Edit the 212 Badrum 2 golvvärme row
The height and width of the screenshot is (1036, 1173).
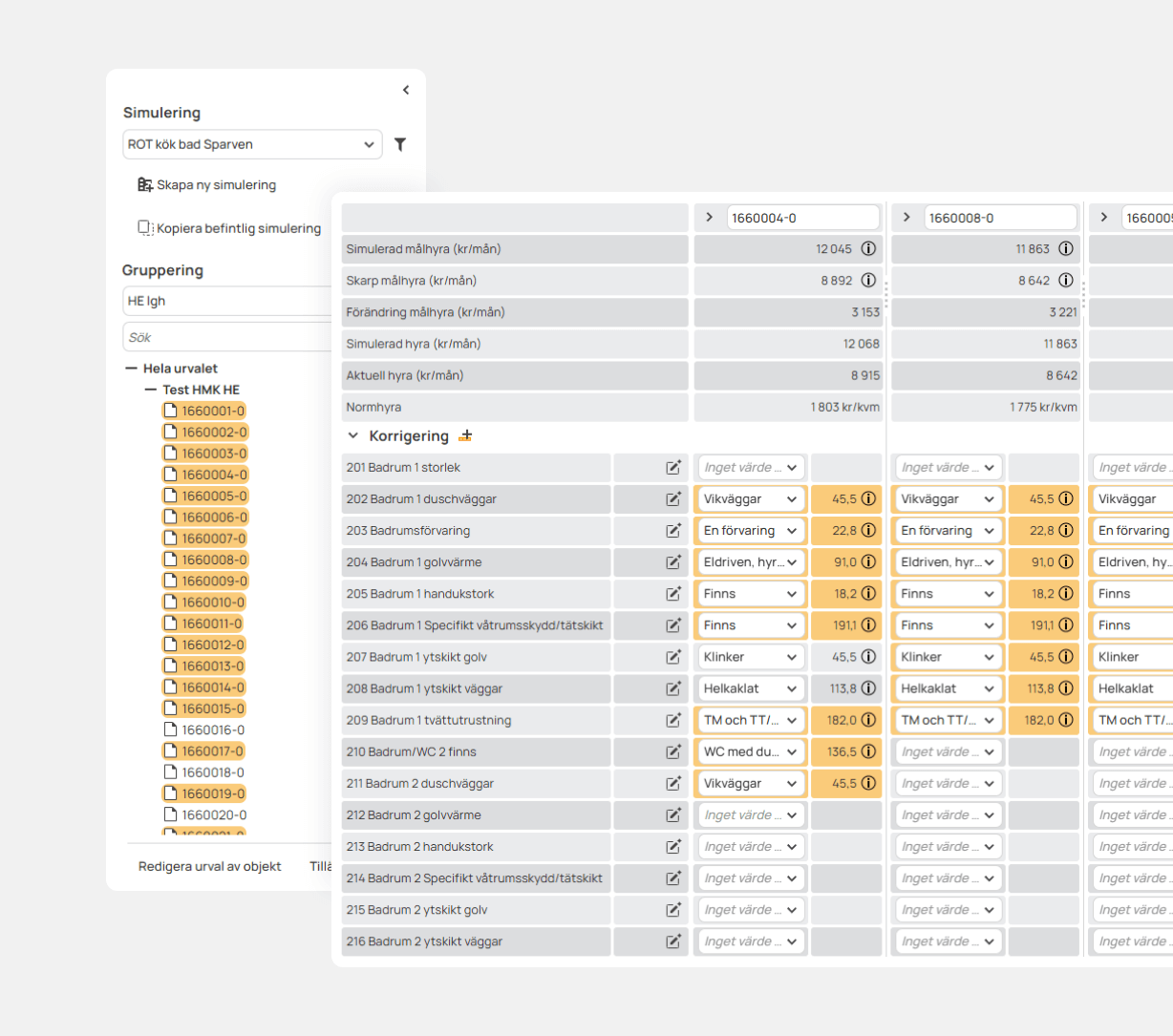click(673, 814)
